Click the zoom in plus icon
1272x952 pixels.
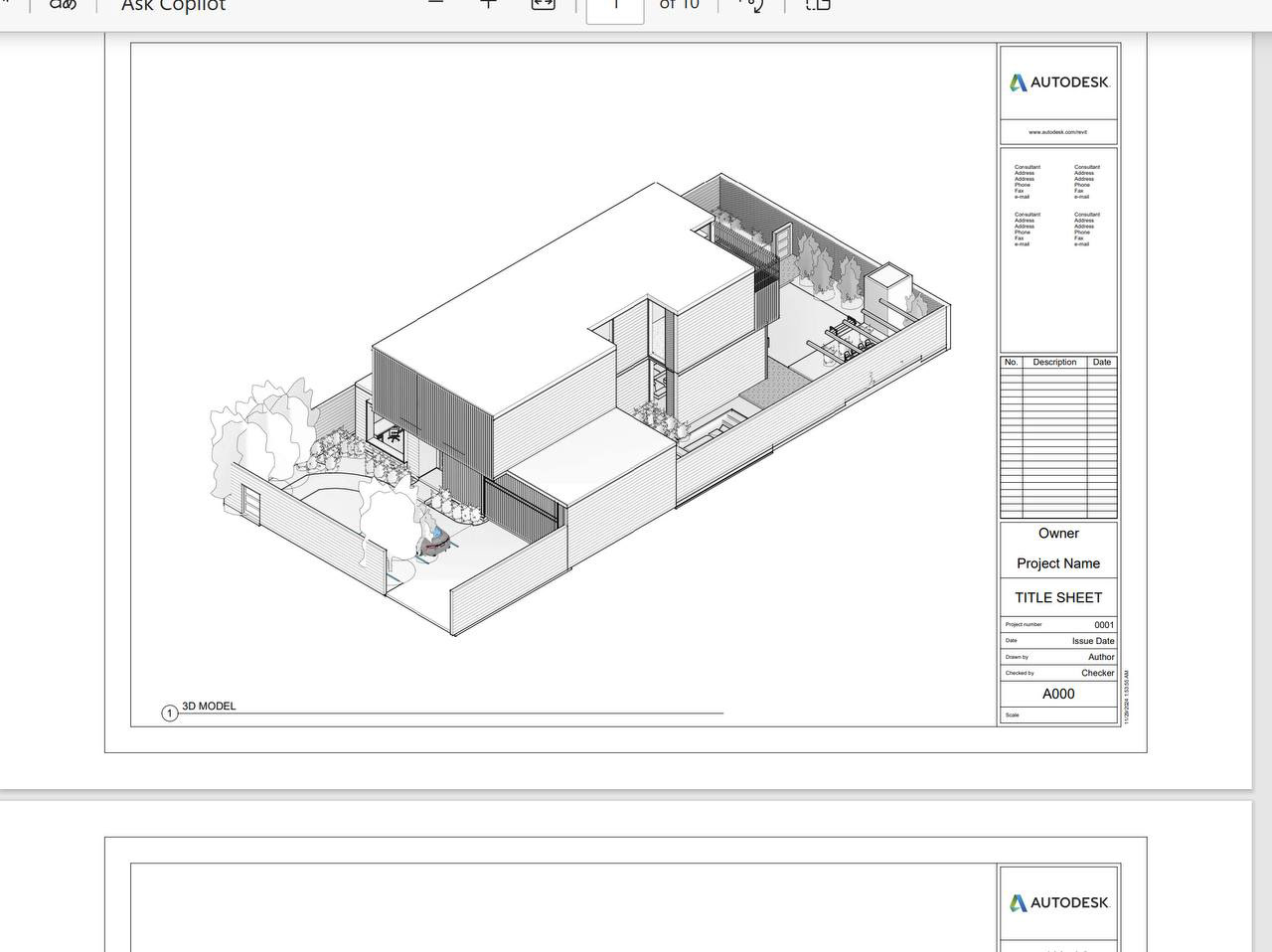click(x=488, y=4)
